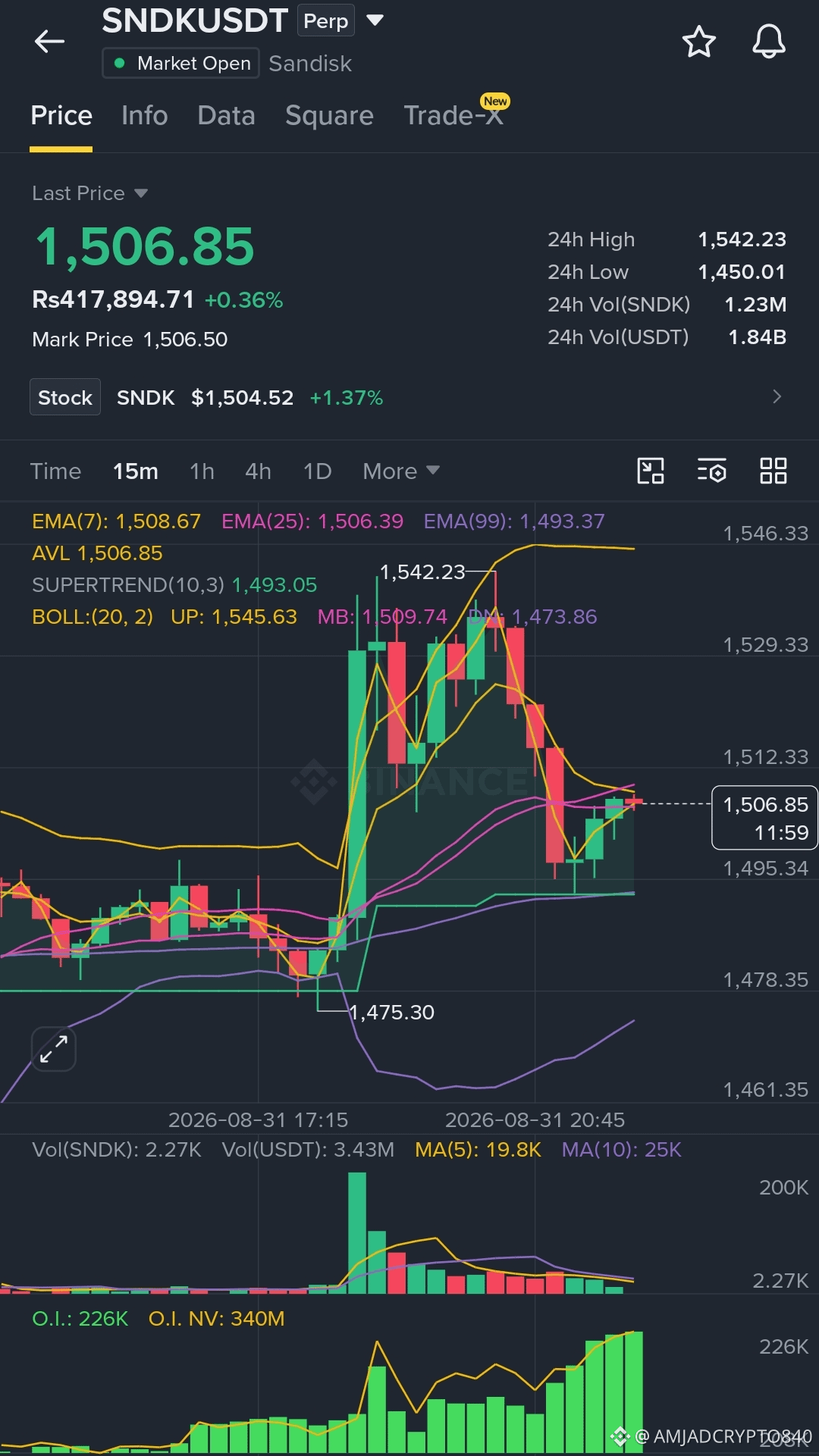Open the chart grid layout icon
Screen dimensions: 819x1456
[773, 471]
